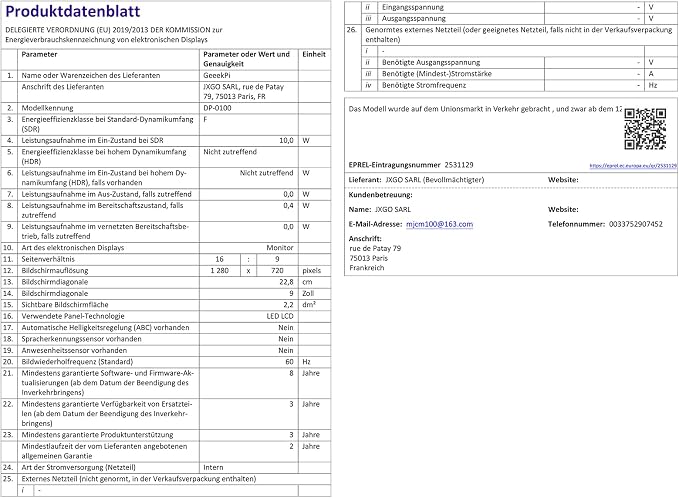Select the 60 Hz refresh rate value
Screen dimensions: 679x498
(289, 362)
